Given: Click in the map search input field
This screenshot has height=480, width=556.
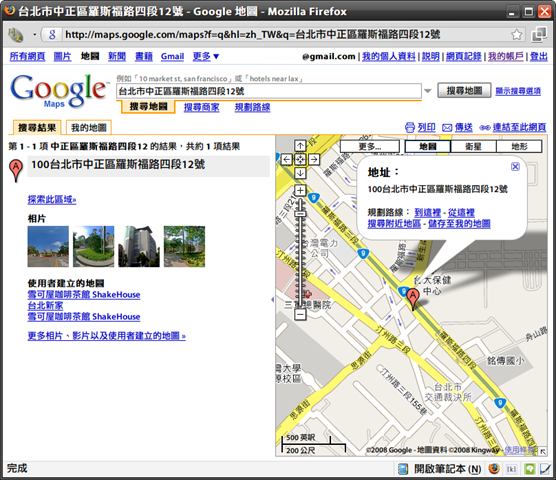Looking at the screenshot, I should point(269,91).
